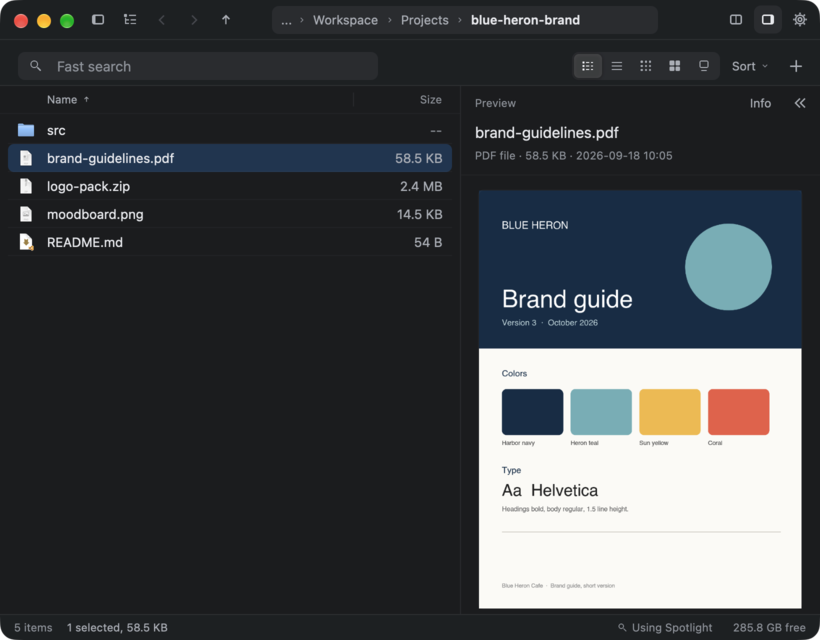Click the logo-pack.zip file icon

click(x=26, y=186)
